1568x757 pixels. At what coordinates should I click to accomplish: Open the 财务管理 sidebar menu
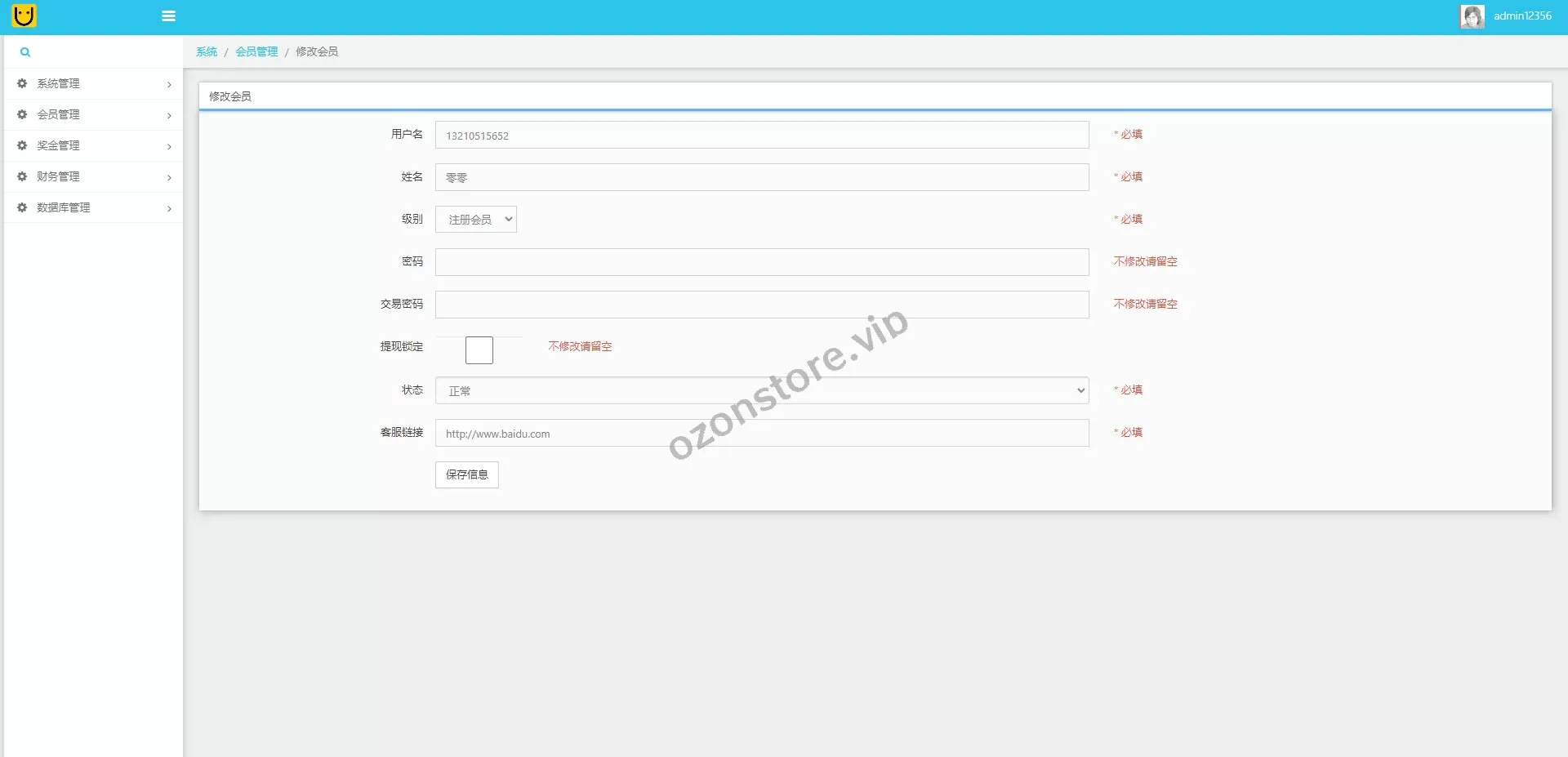58,176
